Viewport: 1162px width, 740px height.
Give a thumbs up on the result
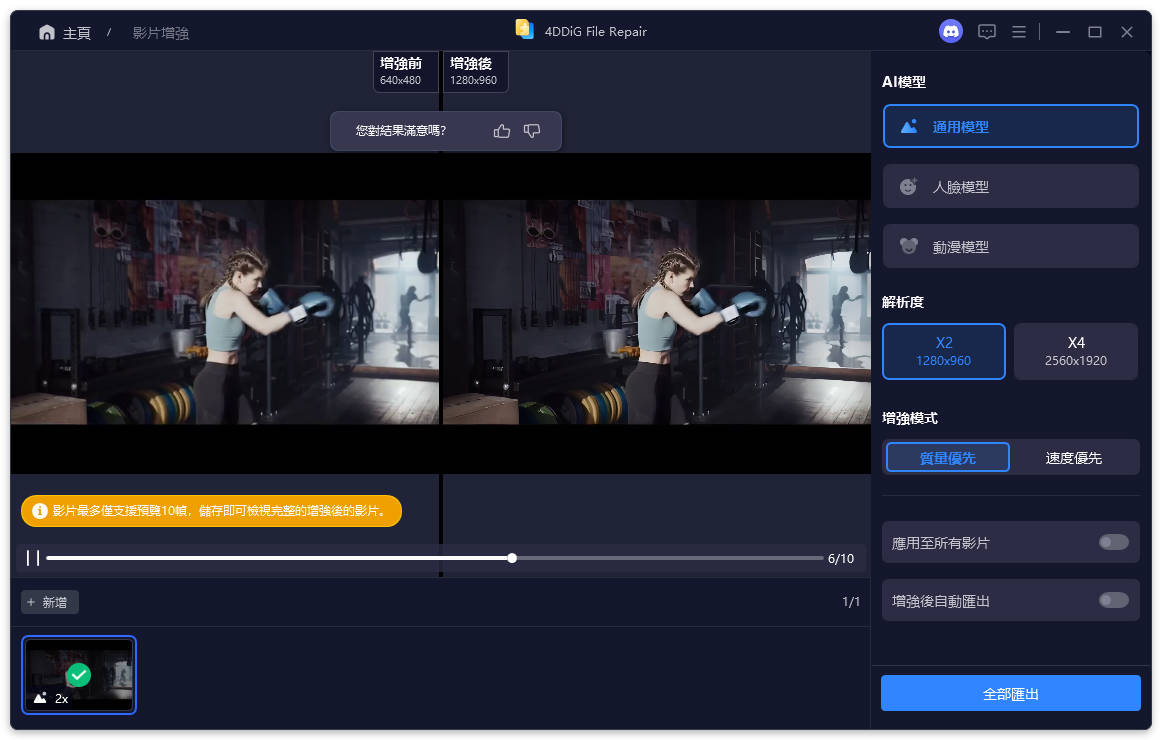501,131
